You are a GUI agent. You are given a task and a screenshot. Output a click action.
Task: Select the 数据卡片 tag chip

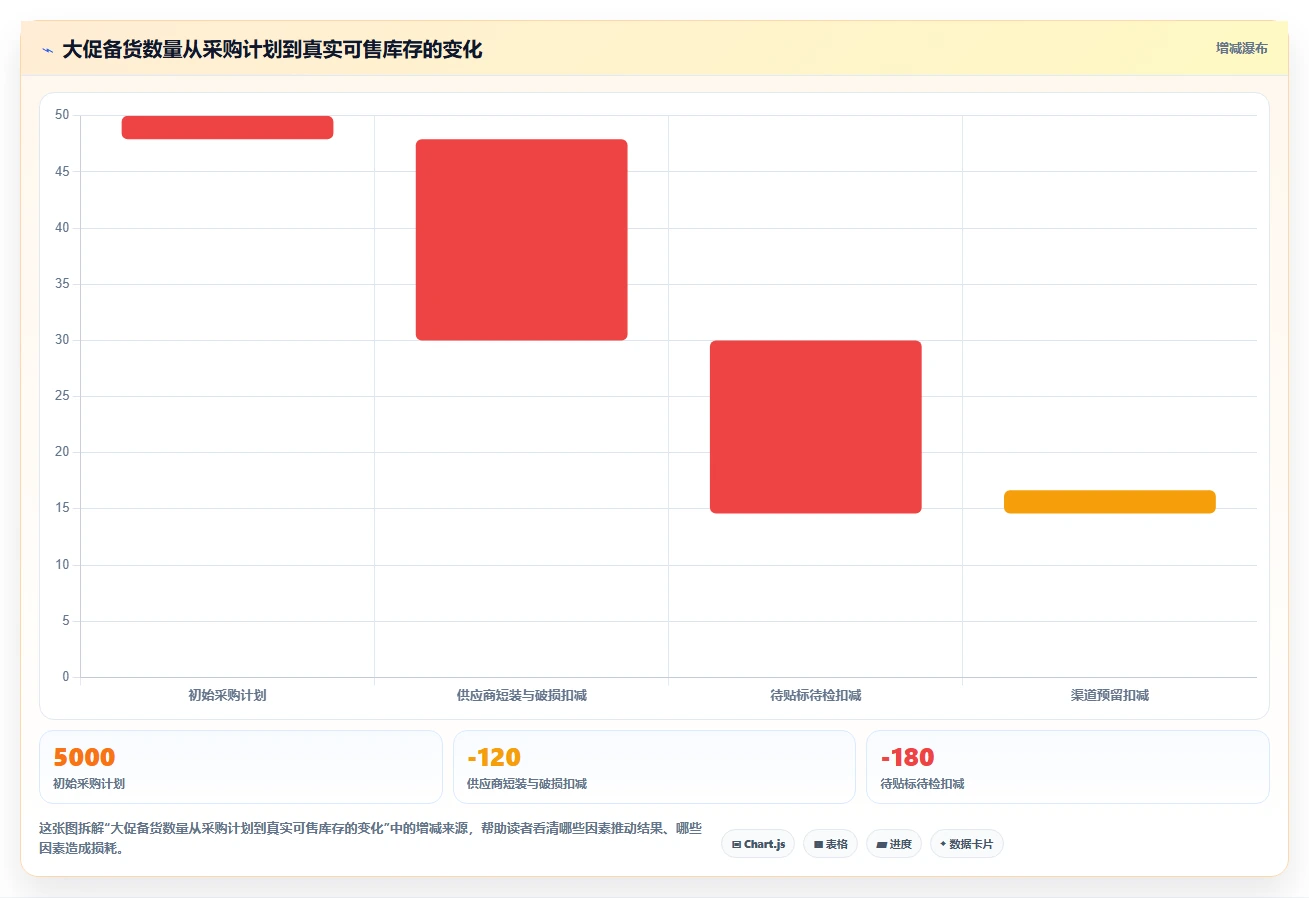(967, 844)
